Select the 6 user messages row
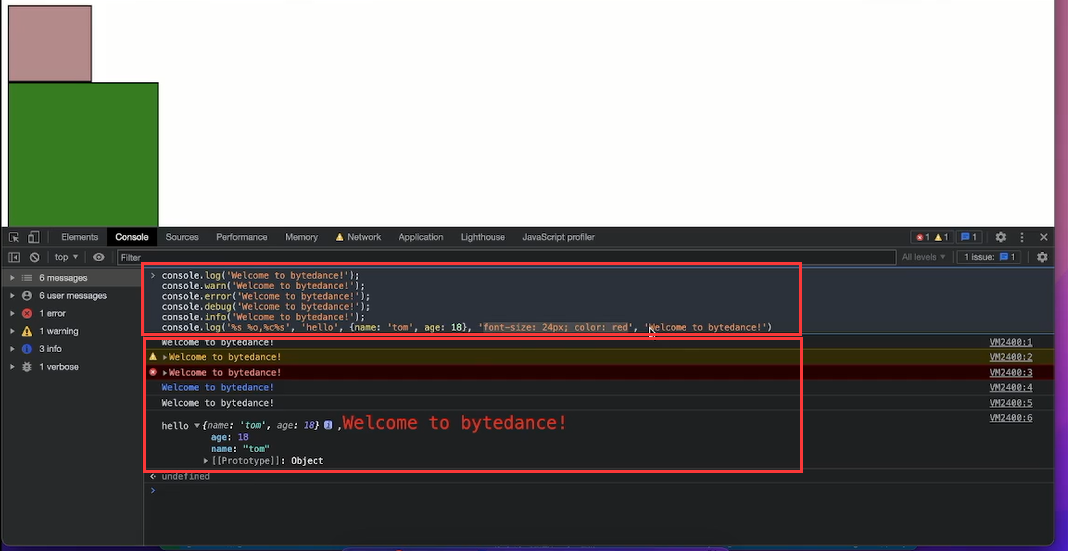Viewport: 1068px width, 551px height. tap(72, 296)
